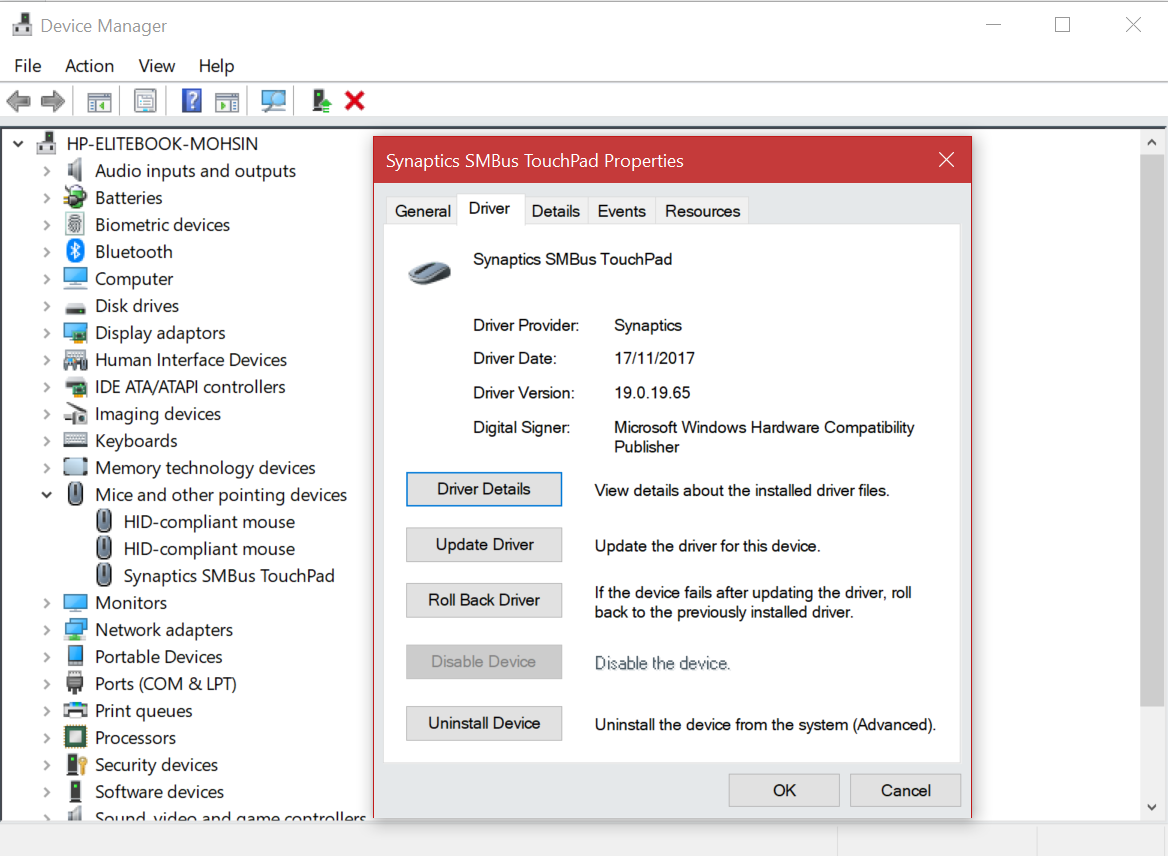
Task: Click the Update Driver button
Action: point(483,545)
